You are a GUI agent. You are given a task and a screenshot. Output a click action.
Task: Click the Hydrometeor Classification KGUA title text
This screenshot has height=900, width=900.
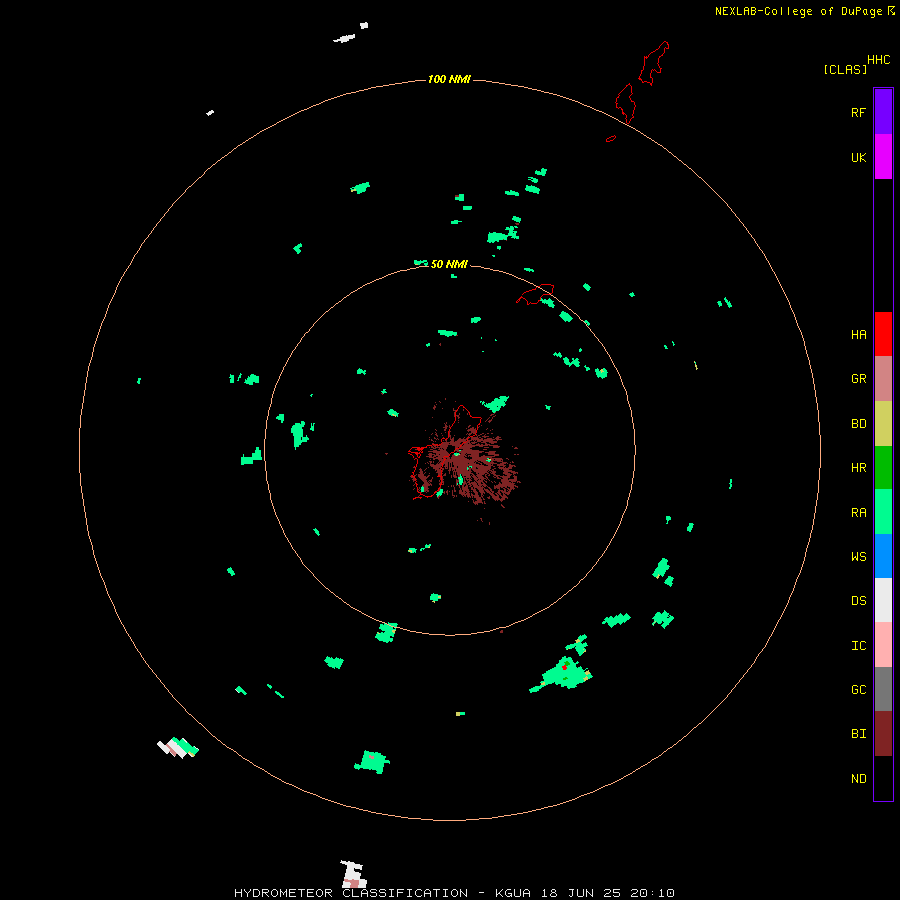(455, 893)
